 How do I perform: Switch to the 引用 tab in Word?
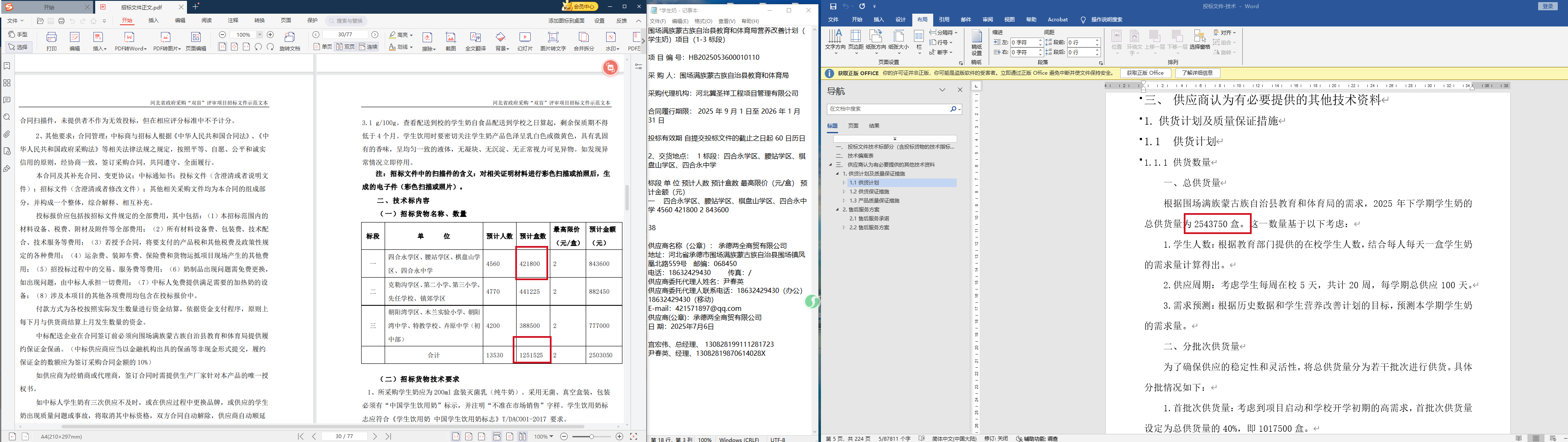pos(944,20)
